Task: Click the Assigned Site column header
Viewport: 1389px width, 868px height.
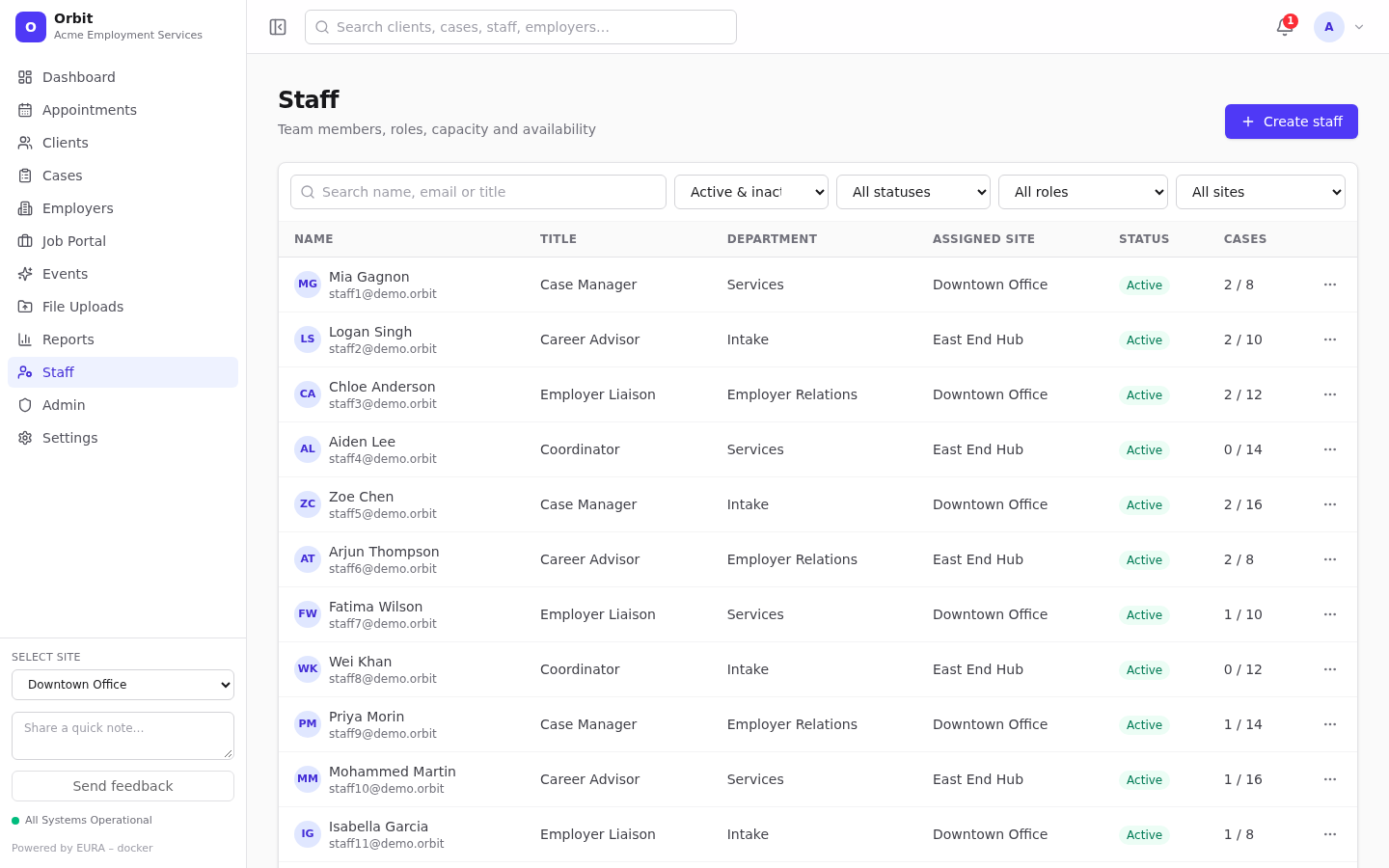Action: [x=984, y=239]
